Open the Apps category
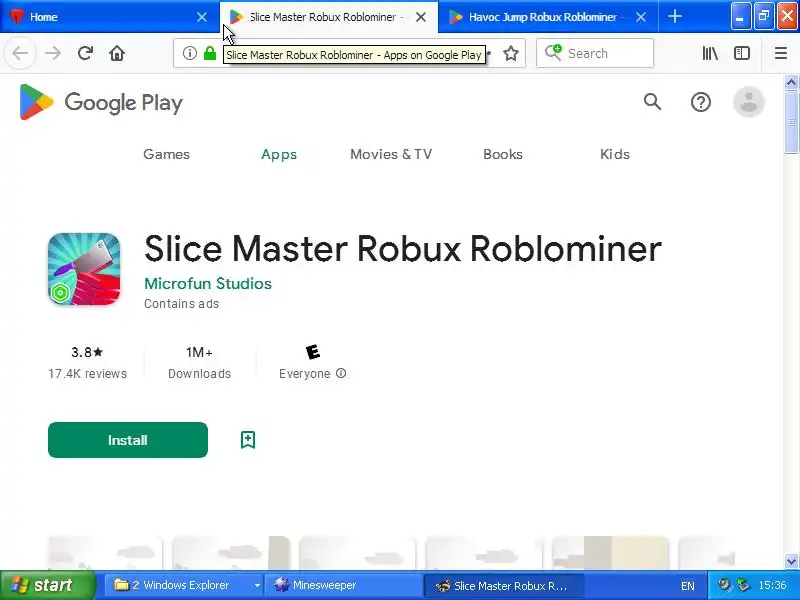The image size is (800, 600). pos(279,154)
